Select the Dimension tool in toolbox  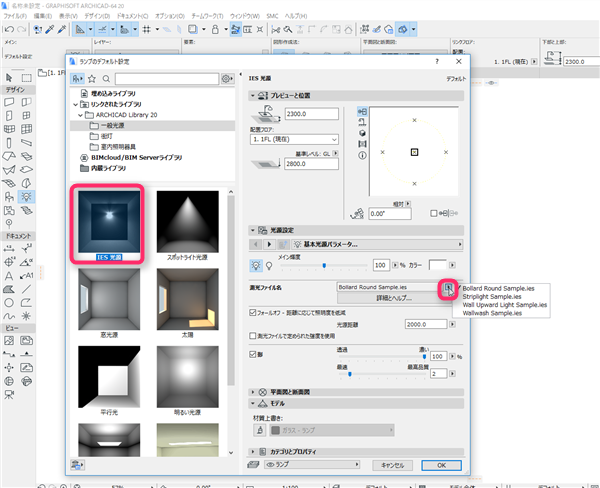[x=9, y=248]
